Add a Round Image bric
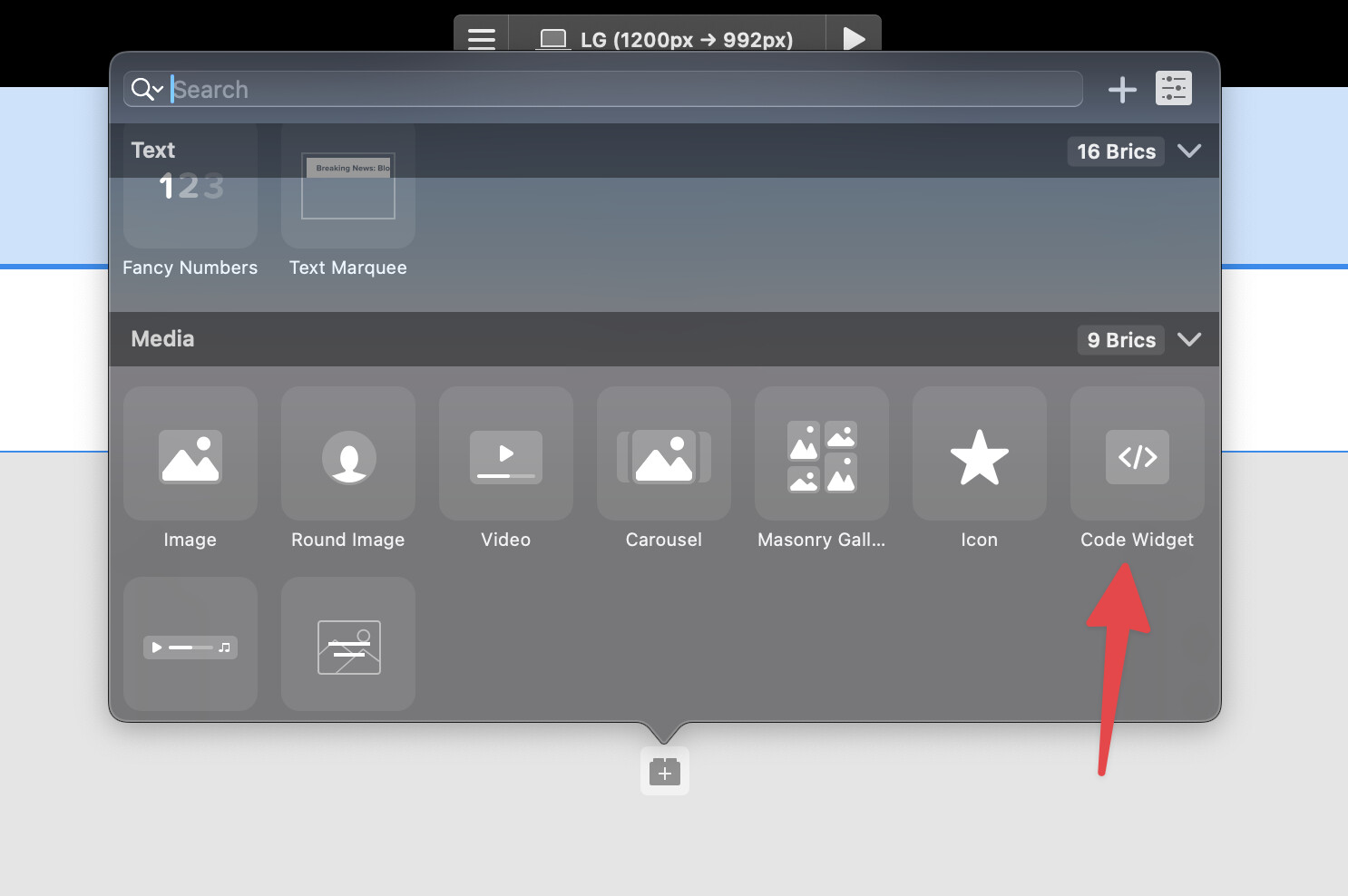The width and height of the screenshot is (1348, 896). (x=348, y=454)
